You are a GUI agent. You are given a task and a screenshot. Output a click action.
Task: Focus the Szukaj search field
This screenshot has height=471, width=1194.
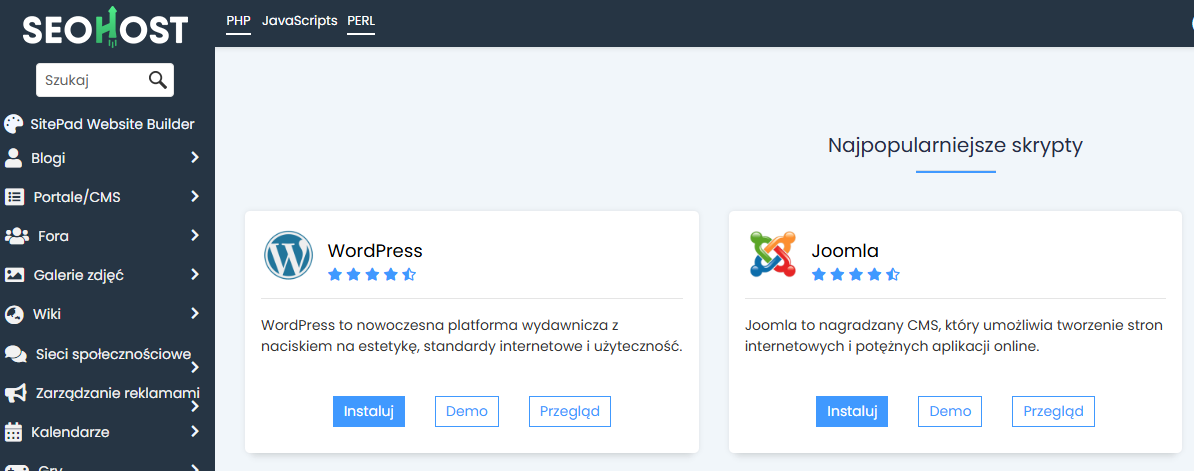[105, 80]
